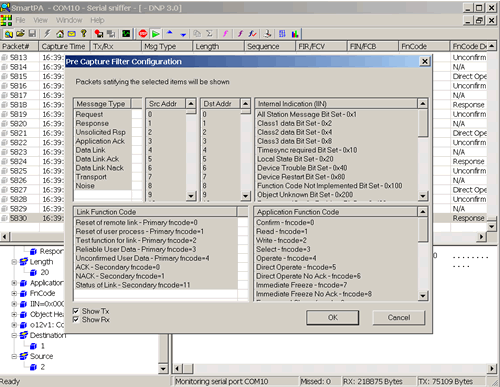This screenshot has width=500, height=387.
Task: Click the joystick-like device toolbar icon
Action: click(267, 34)
